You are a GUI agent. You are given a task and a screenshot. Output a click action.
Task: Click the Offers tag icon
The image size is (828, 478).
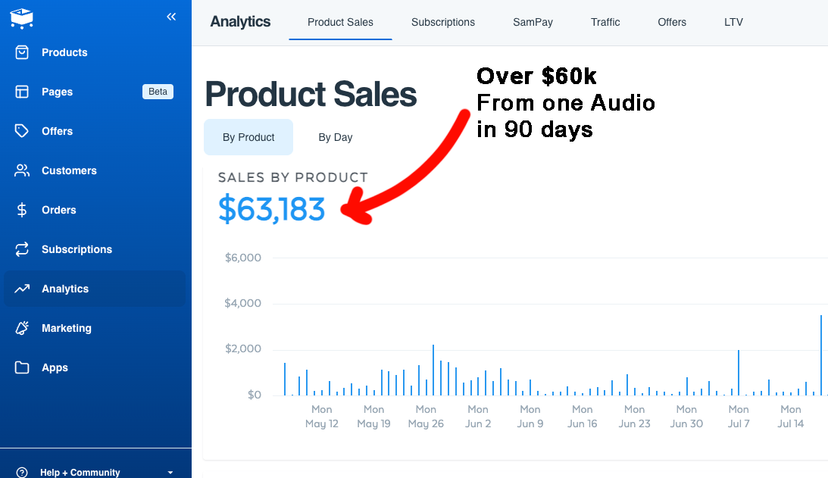point(22,131)
